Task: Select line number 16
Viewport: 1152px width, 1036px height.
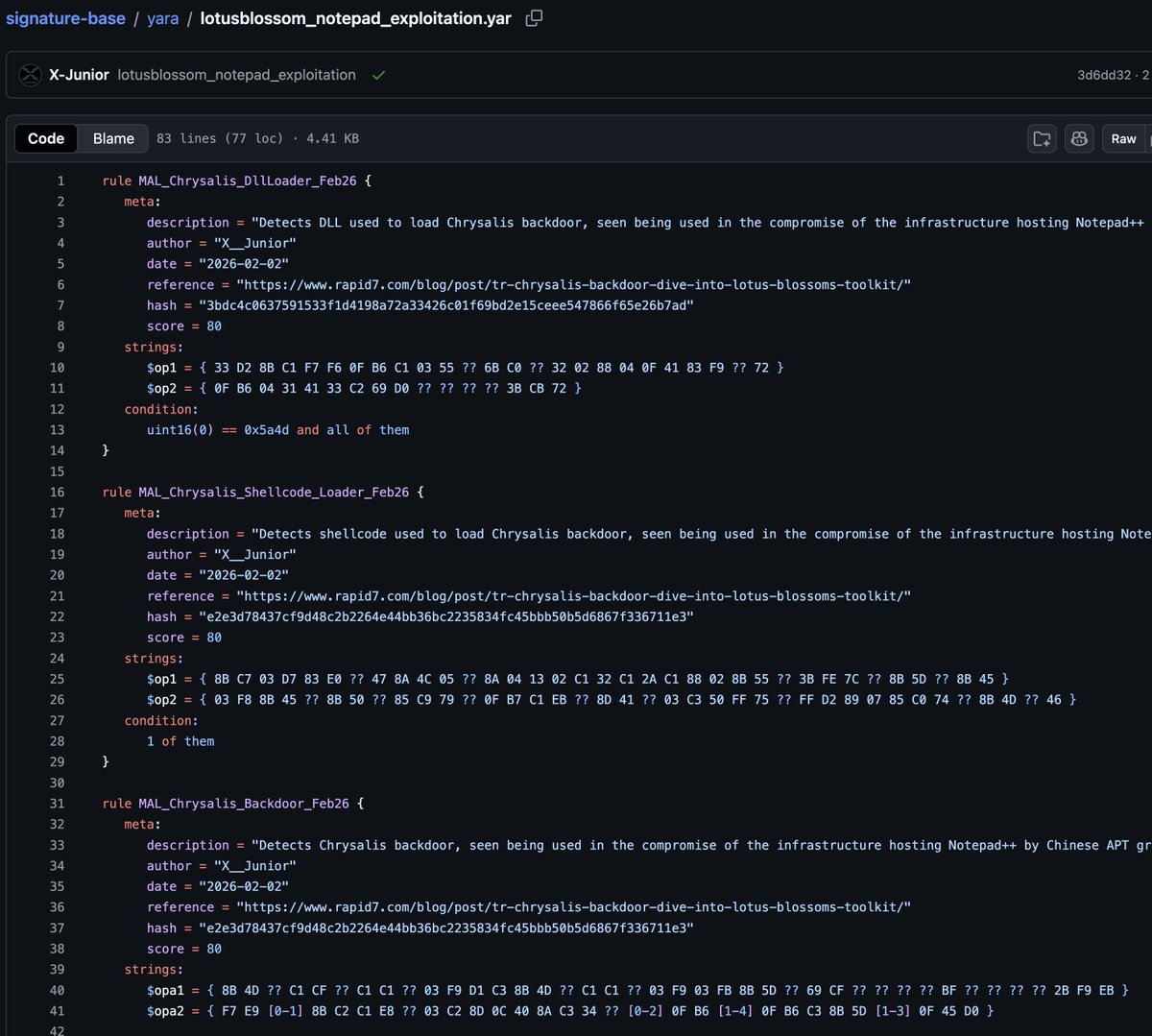Action: point(57,492)
